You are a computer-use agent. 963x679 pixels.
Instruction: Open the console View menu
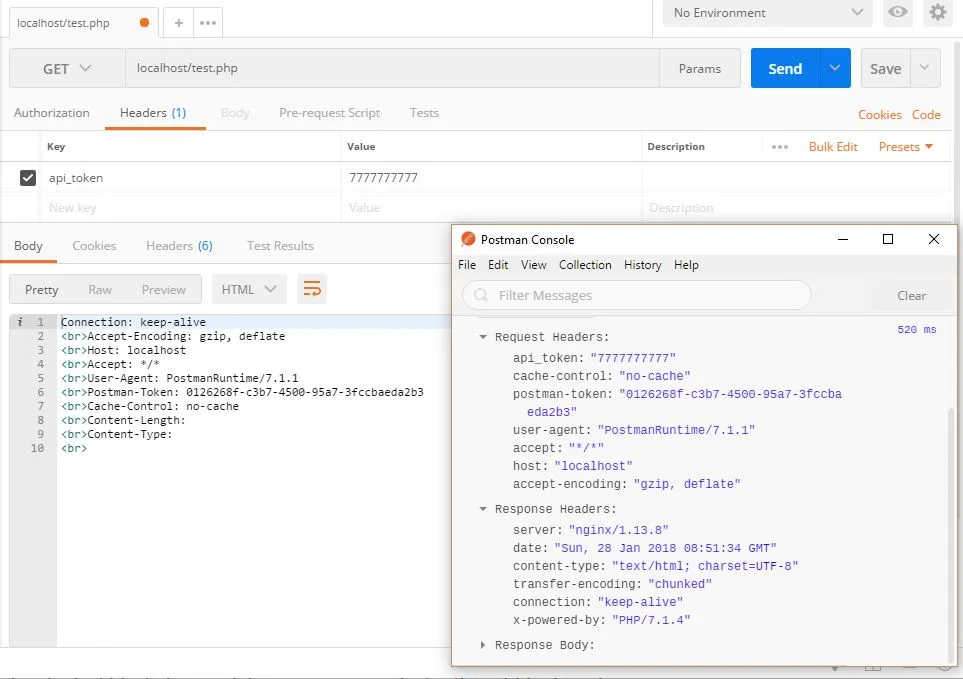click(x=533, y=265)
